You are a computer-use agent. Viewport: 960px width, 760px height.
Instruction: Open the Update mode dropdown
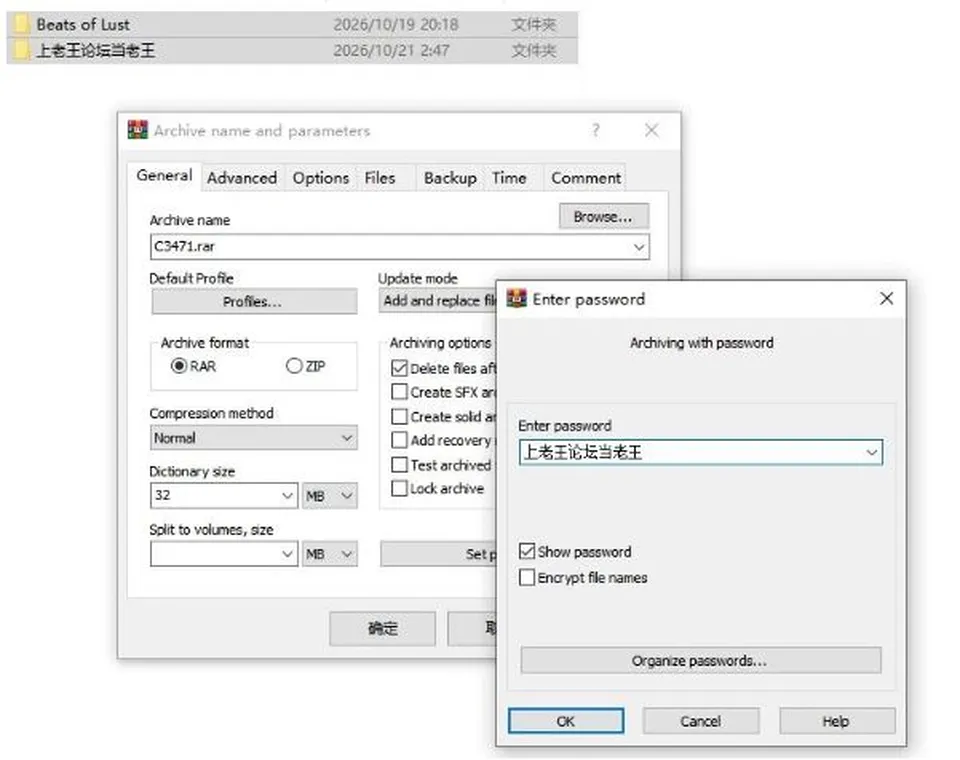point(438,301)
